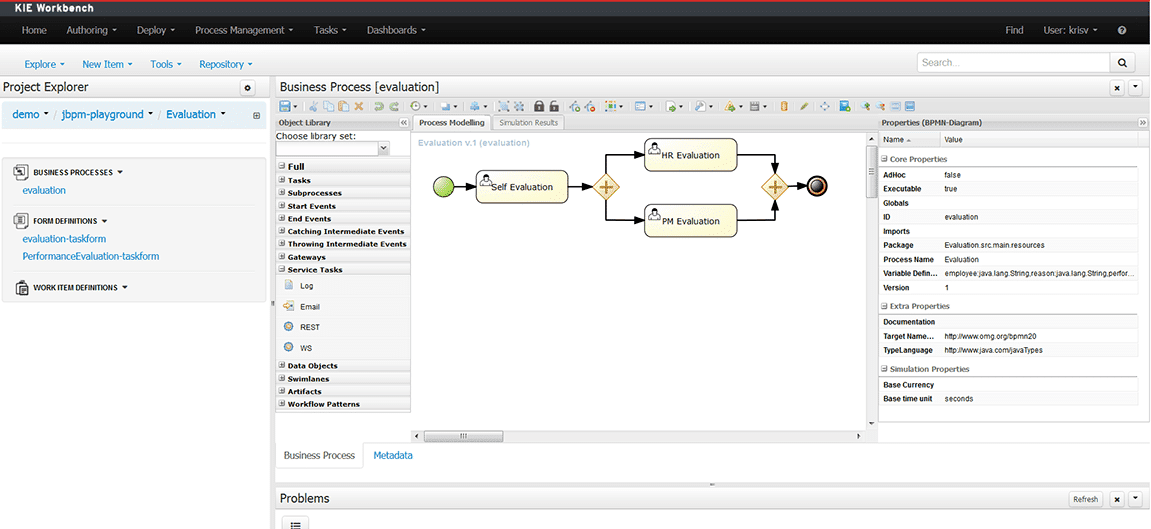Click the group selection icon
The width and height of the screenshot is (1151, 529).
tap(504, 106)
